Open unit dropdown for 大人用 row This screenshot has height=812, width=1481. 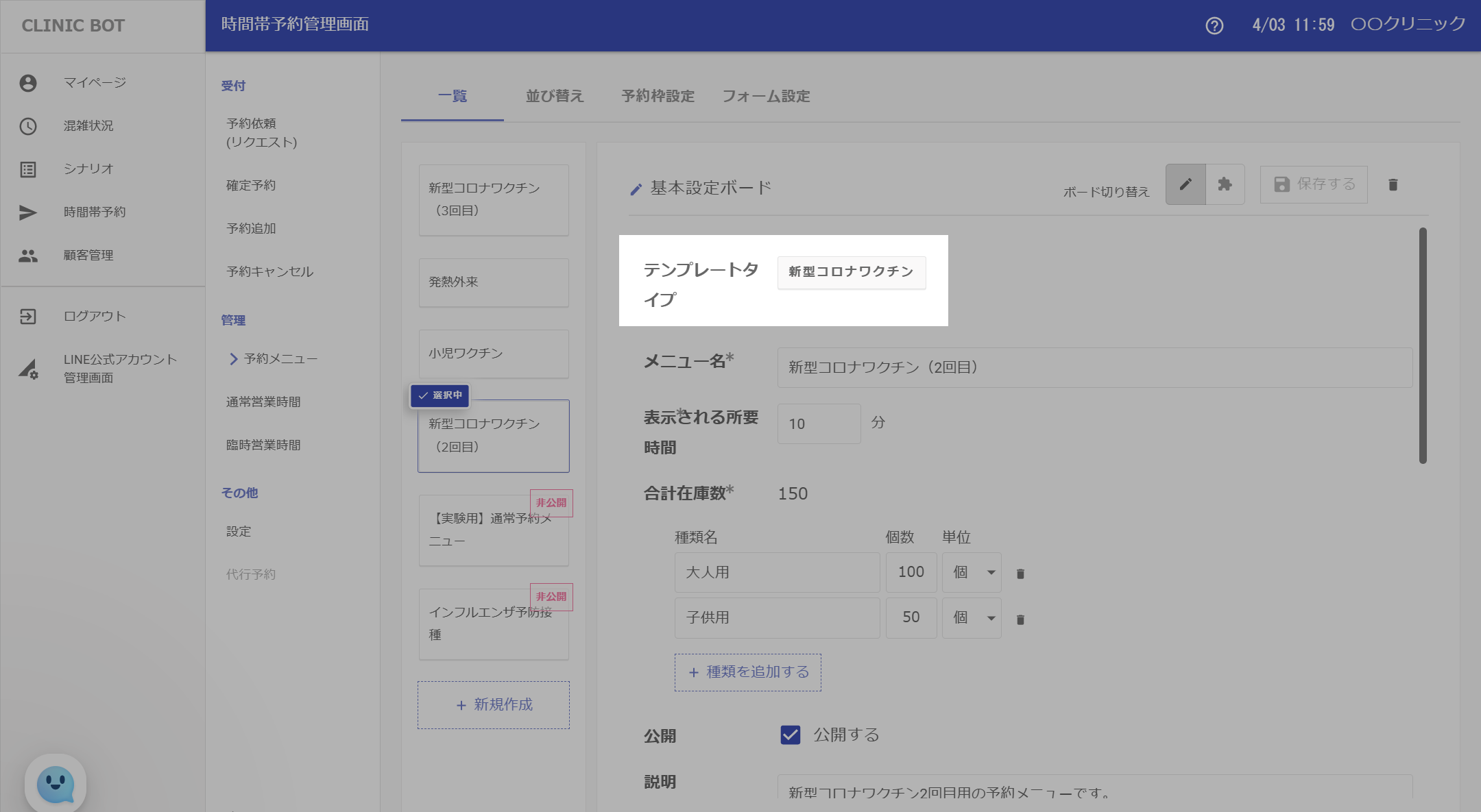pos(972,572)
